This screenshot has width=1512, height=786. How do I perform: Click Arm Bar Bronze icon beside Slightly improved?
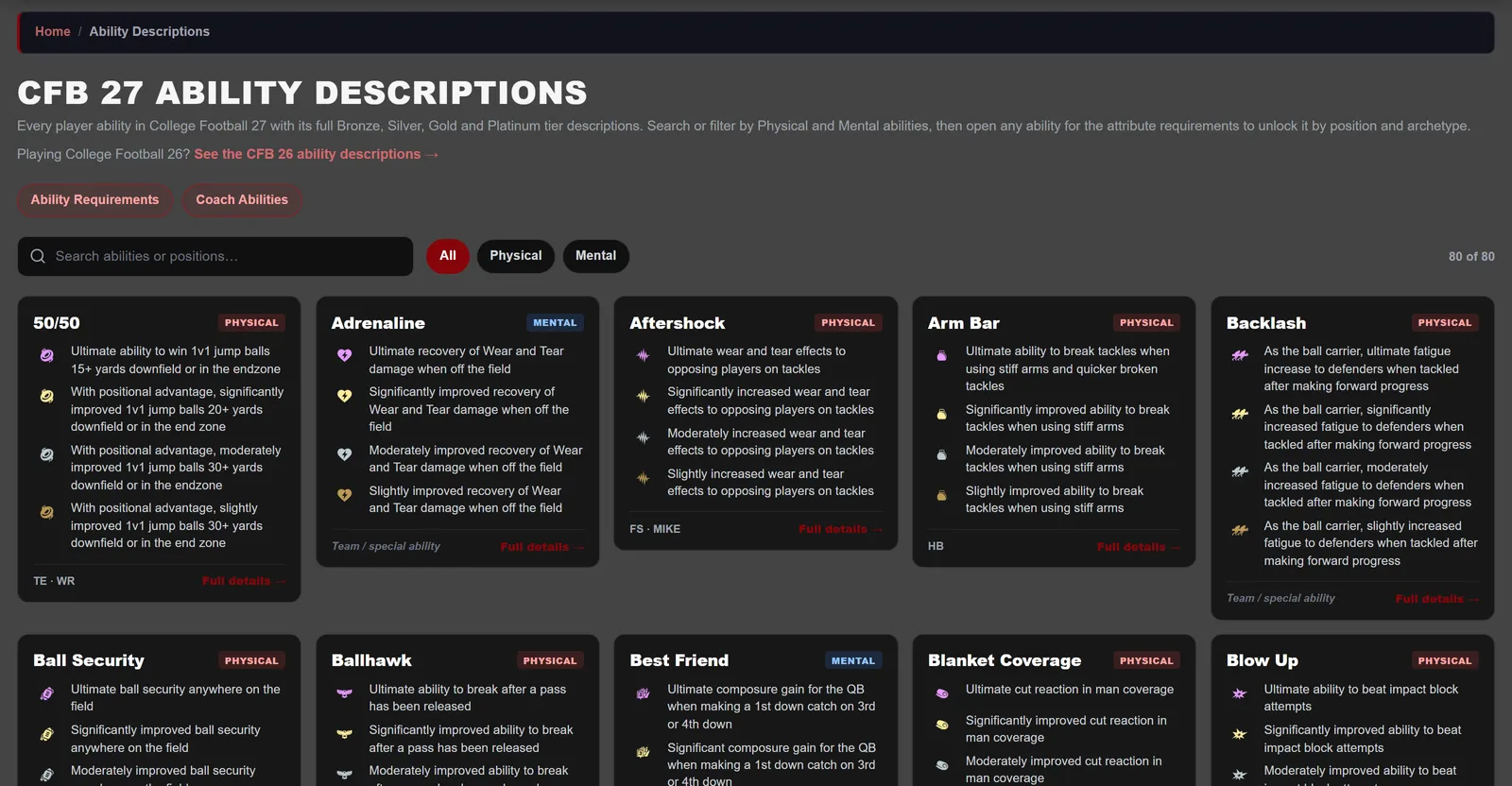[941, 495]
